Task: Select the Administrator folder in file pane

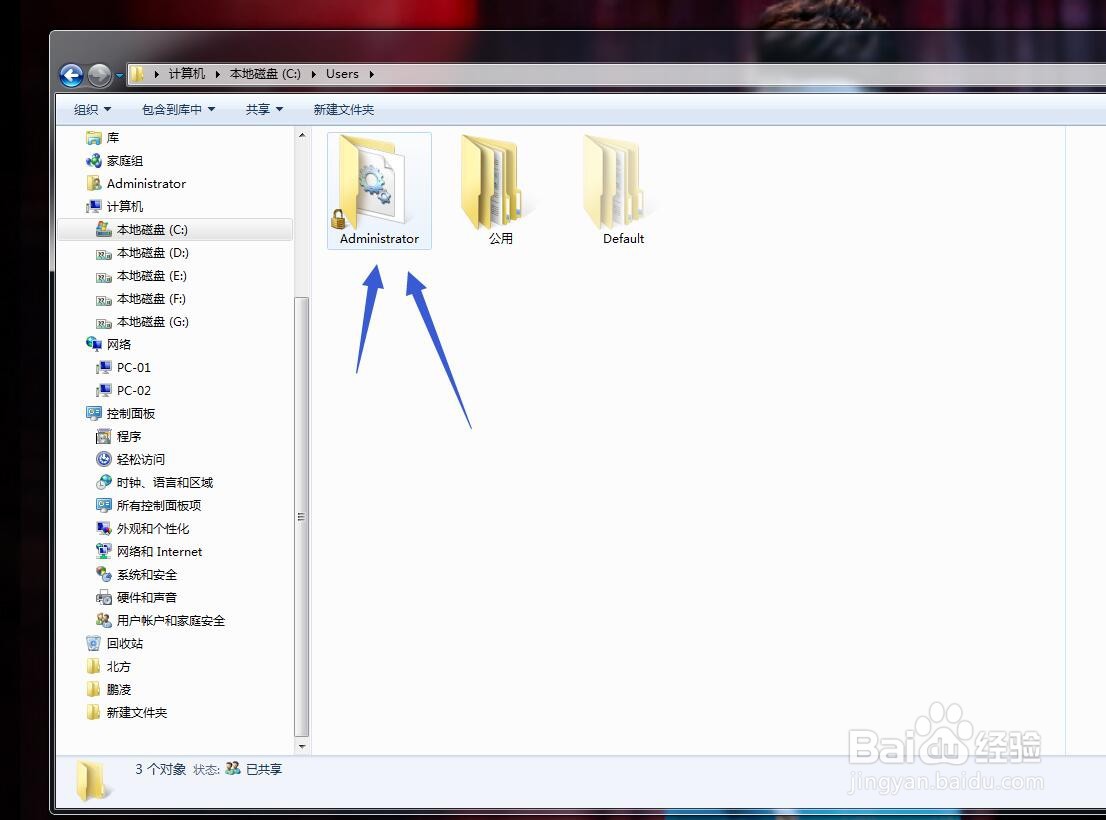Action: point(379,190)
